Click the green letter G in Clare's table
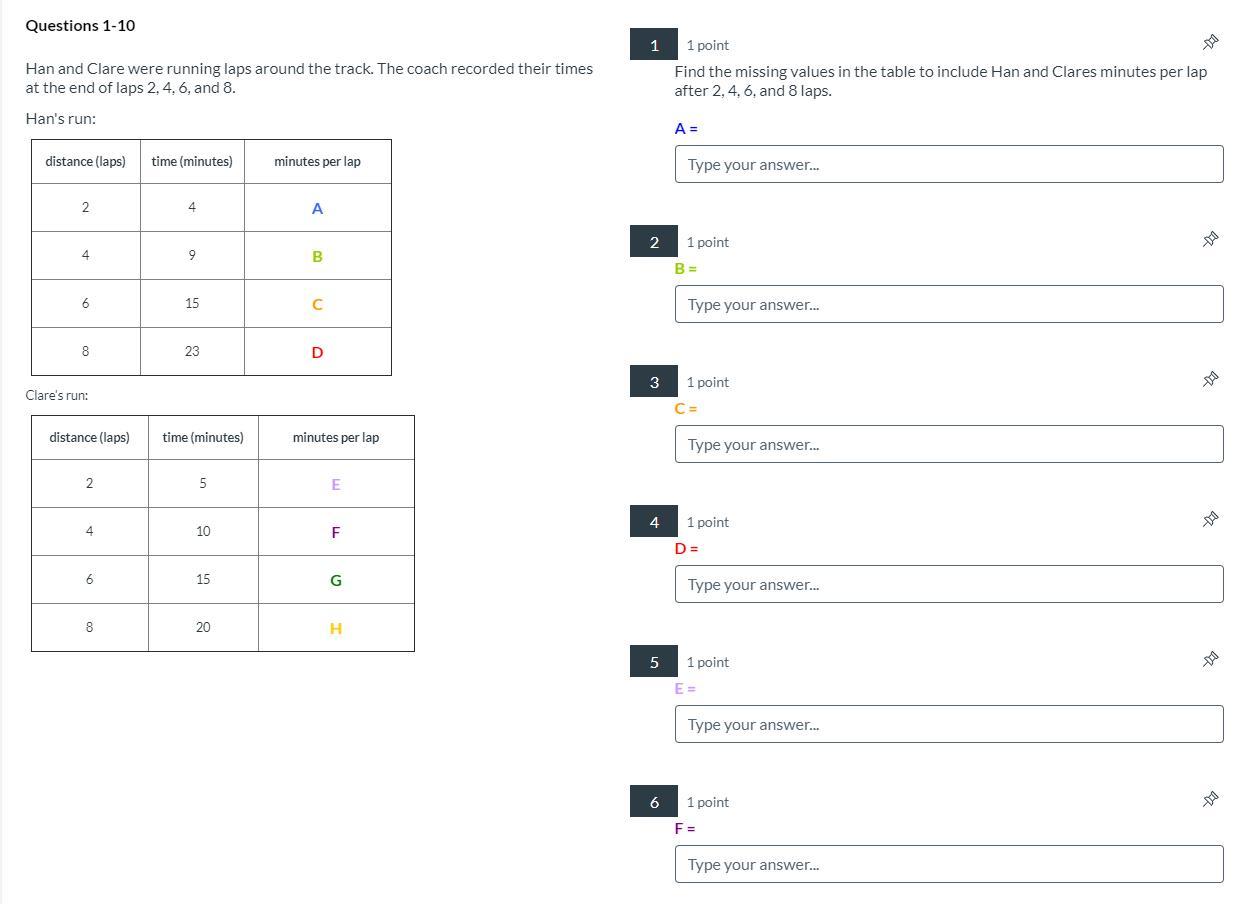Viewport: 1234px width, 904px height. click(x=336, y=580)
